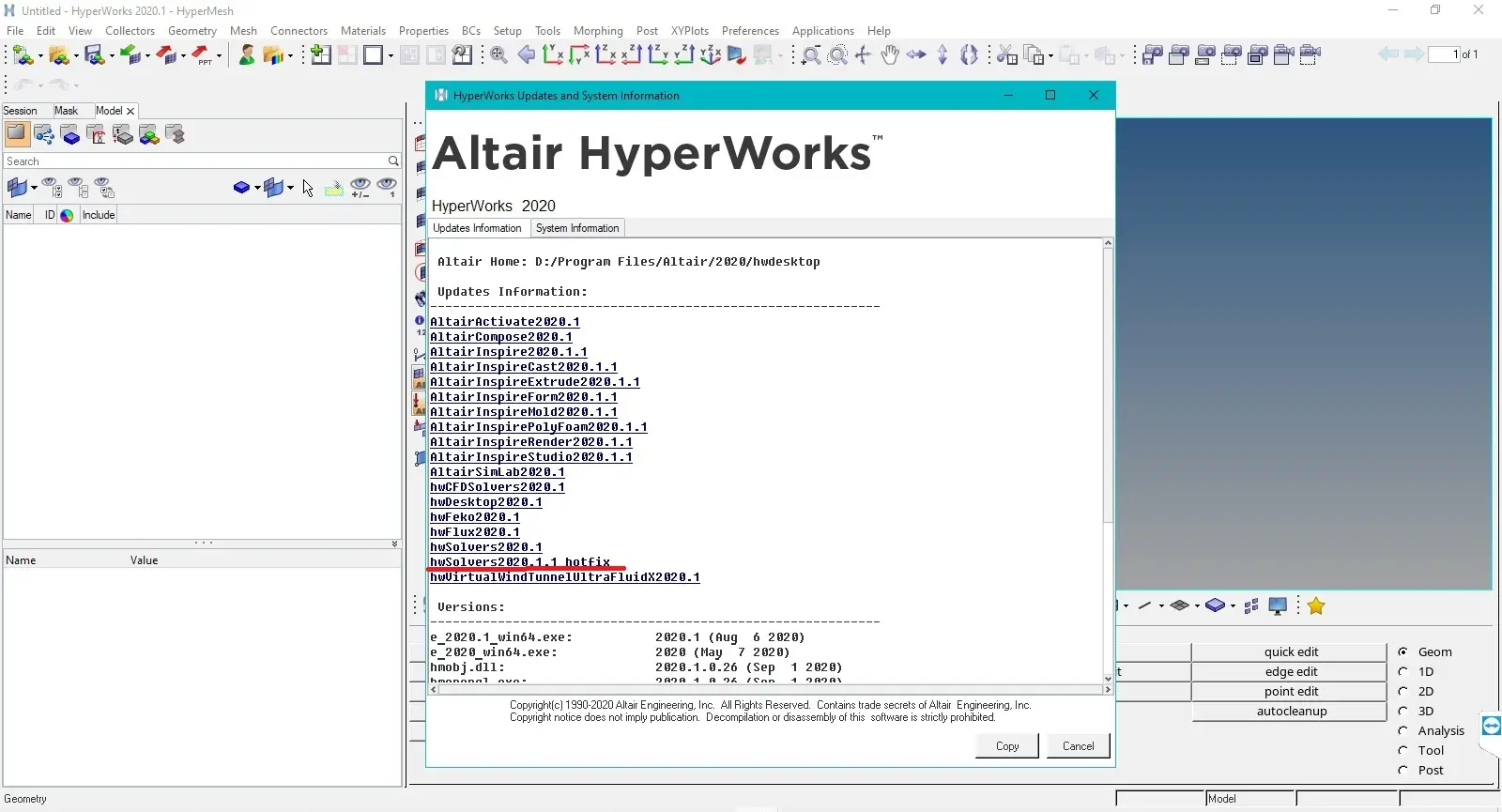Open the Copy Page dropdown arrow

1050,56
